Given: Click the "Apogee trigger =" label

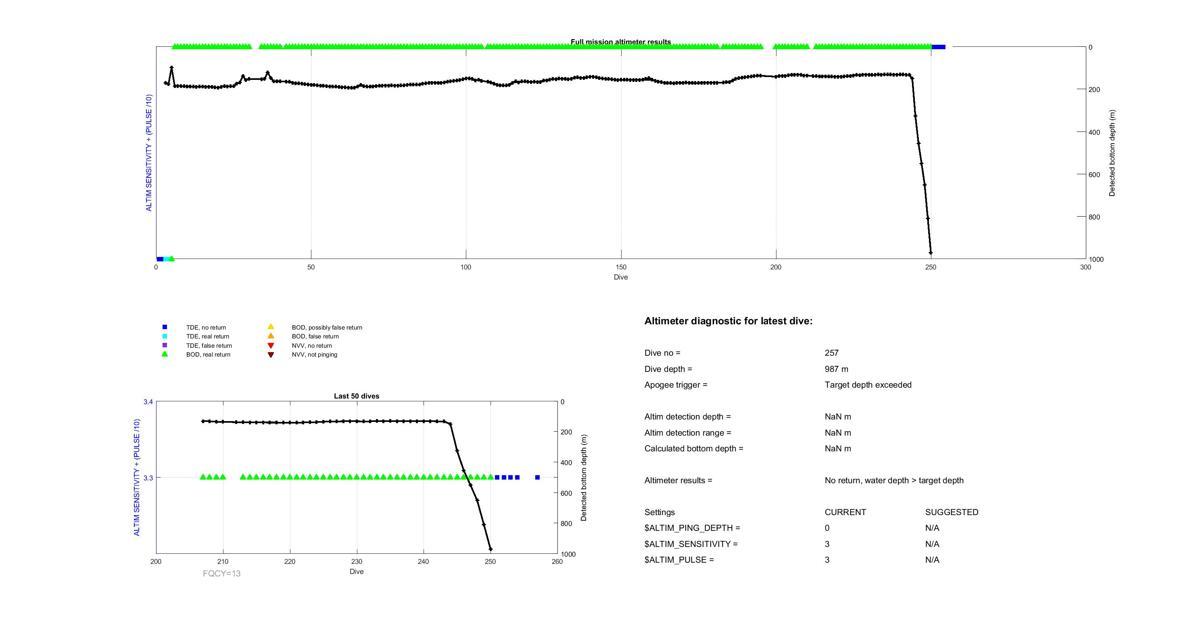Looking at the screenshot, I should (x=676, y=385).
